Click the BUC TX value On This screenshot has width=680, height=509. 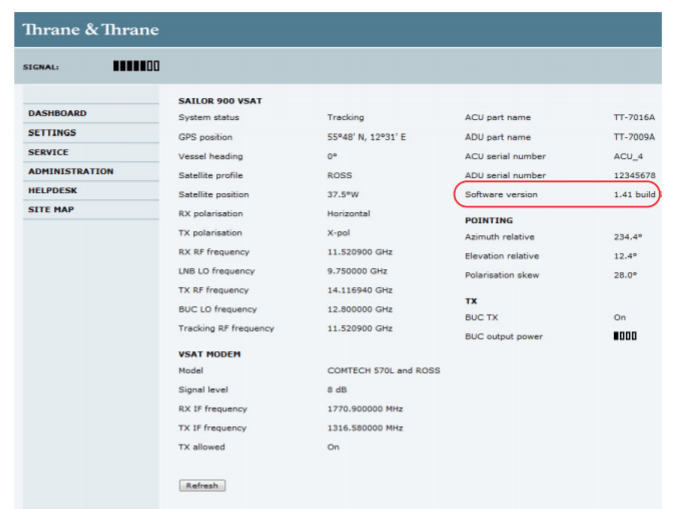coord(620,317)
